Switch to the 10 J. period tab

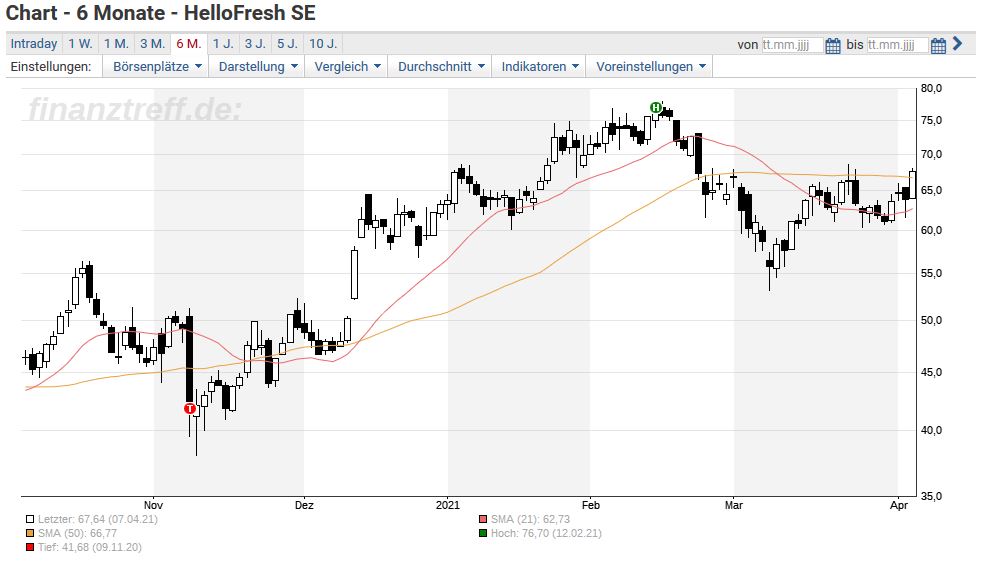coord(323,44)
